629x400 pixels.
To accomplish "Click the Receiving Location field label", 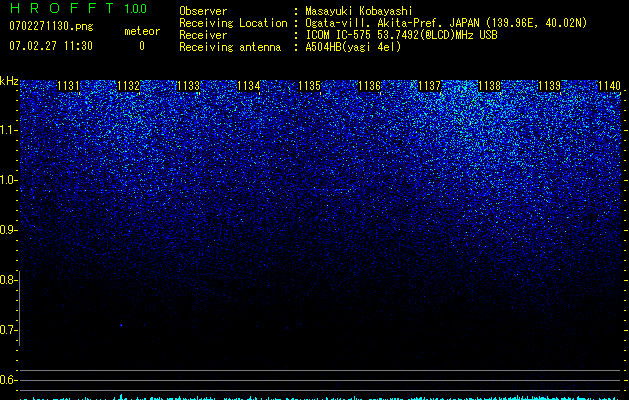I will 233,23.
